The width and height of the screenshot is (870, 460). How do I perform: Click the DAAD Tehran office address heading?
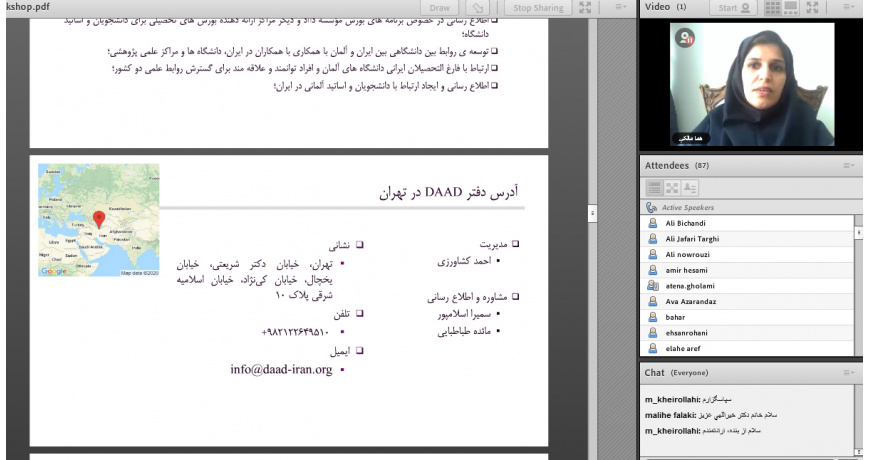[x=448, y=193]
